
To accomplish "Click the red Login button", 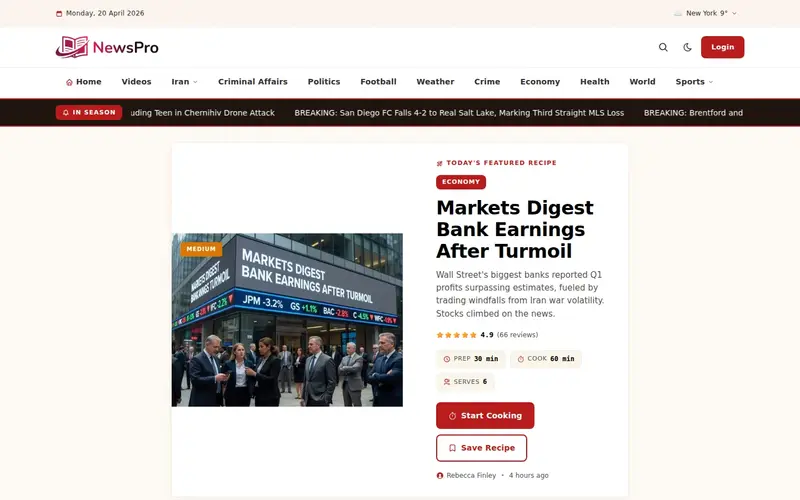I will [722, 47].
